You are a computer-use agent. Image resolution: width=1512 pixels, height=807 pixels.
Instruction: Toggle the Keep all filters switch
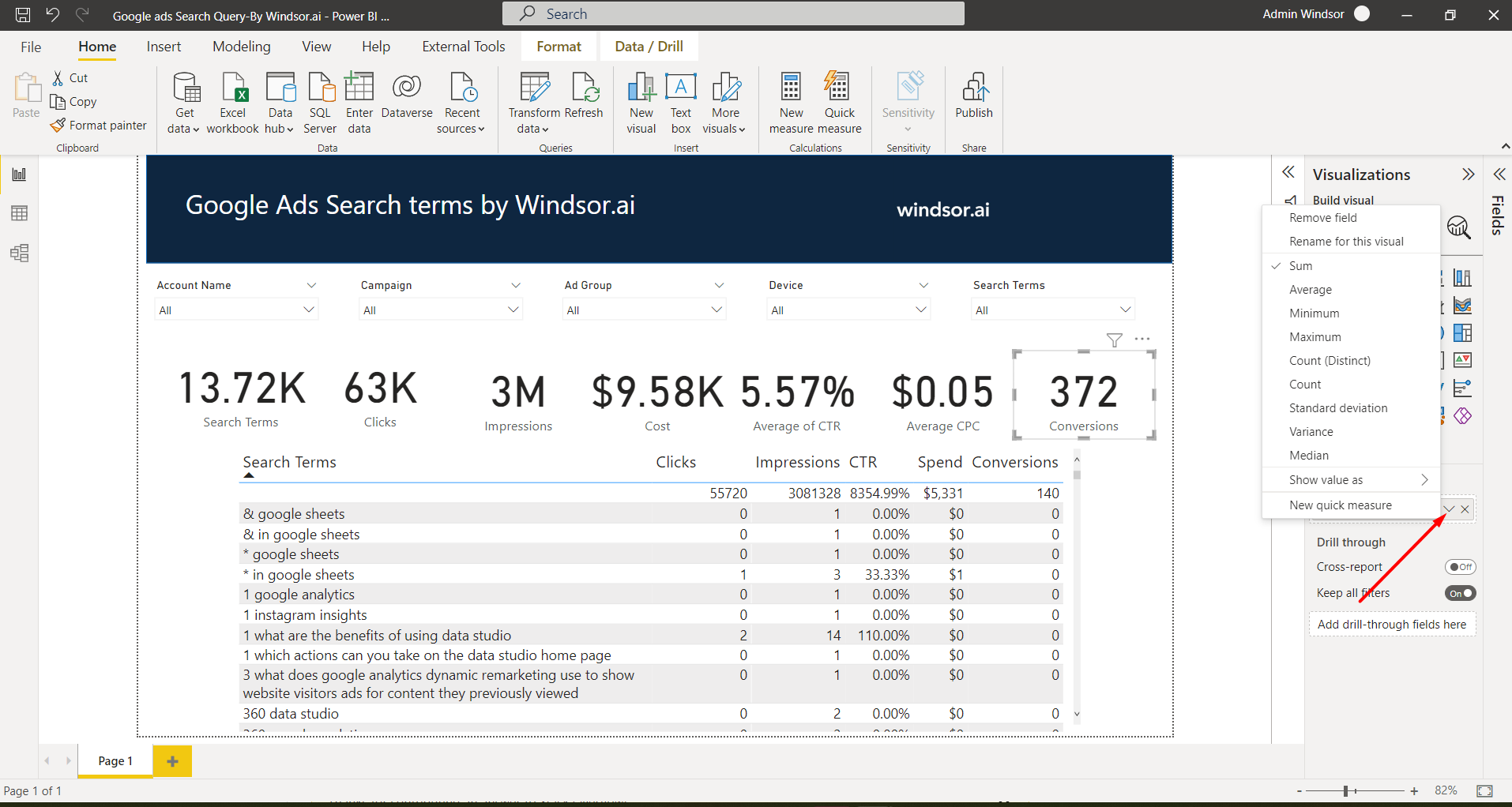pos(1461,593)
